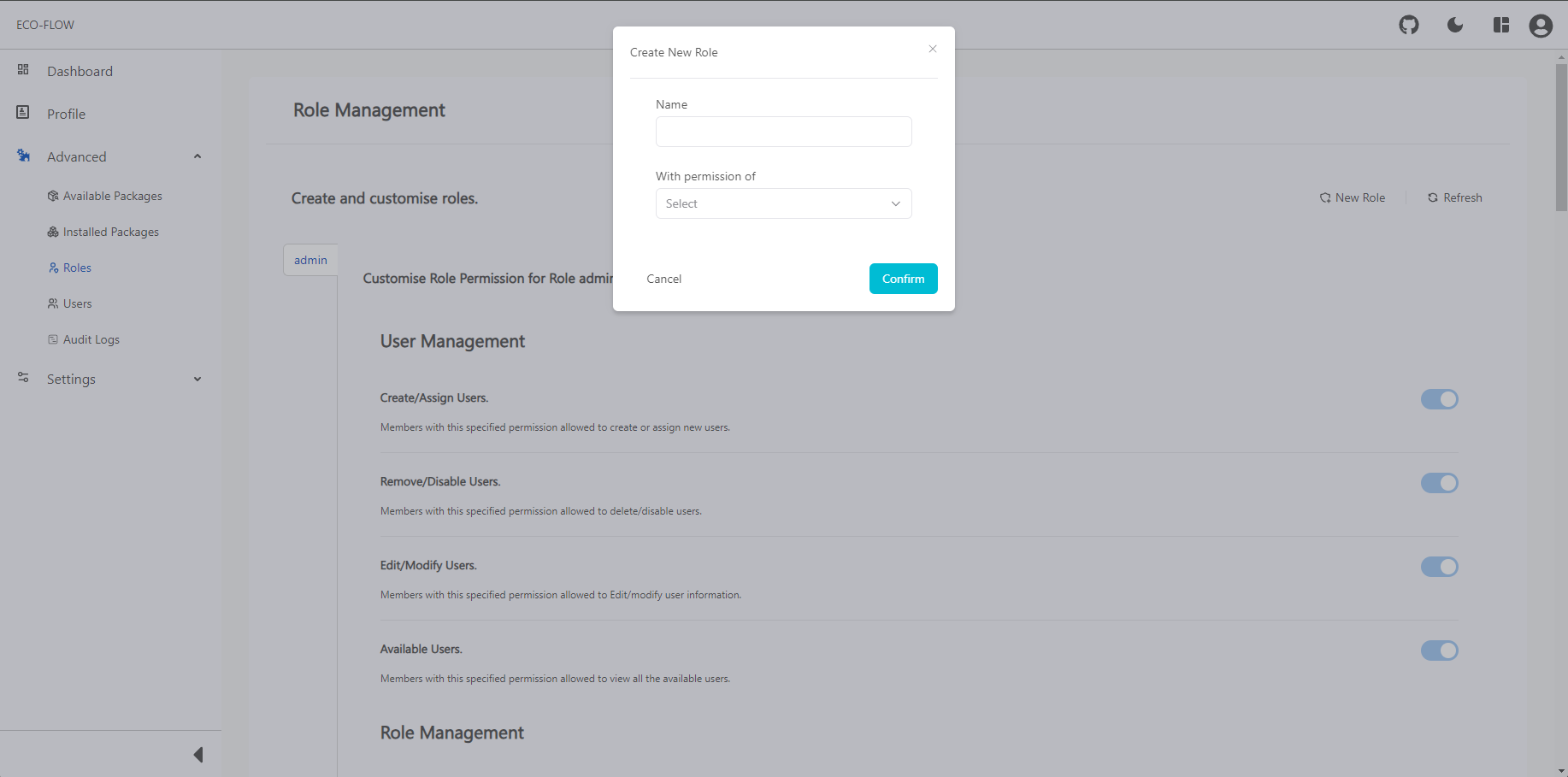Click the Available Users. label
This screenshot has width=1568, height=777.
pos(421,649)
